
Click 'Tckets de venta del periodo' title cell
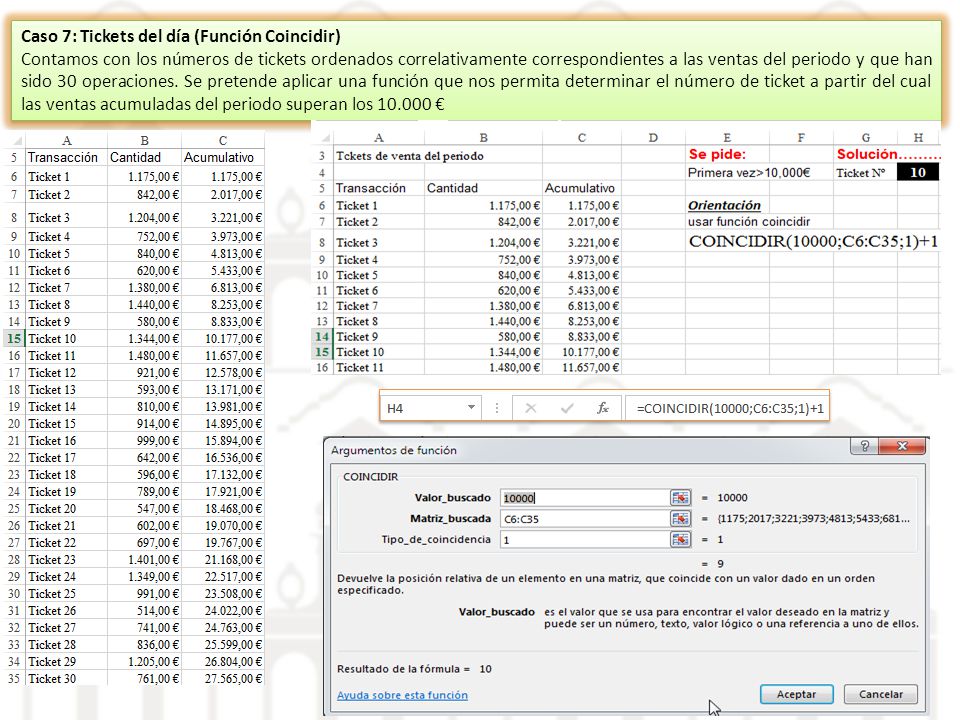coord(410,156)
